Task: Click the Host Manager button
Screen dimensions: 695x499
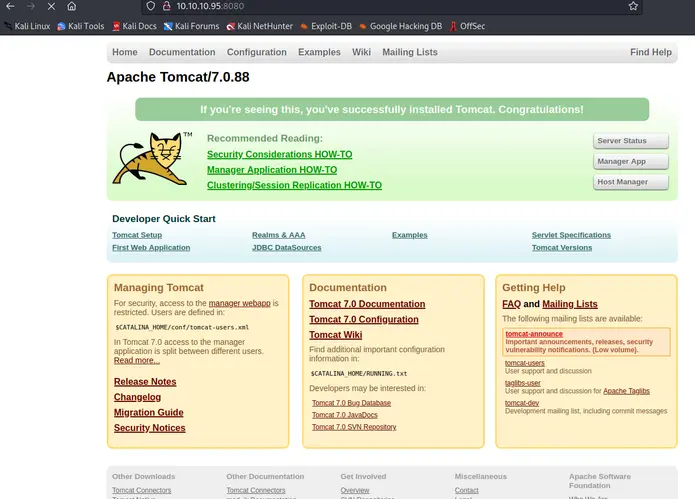Action: 631,182
